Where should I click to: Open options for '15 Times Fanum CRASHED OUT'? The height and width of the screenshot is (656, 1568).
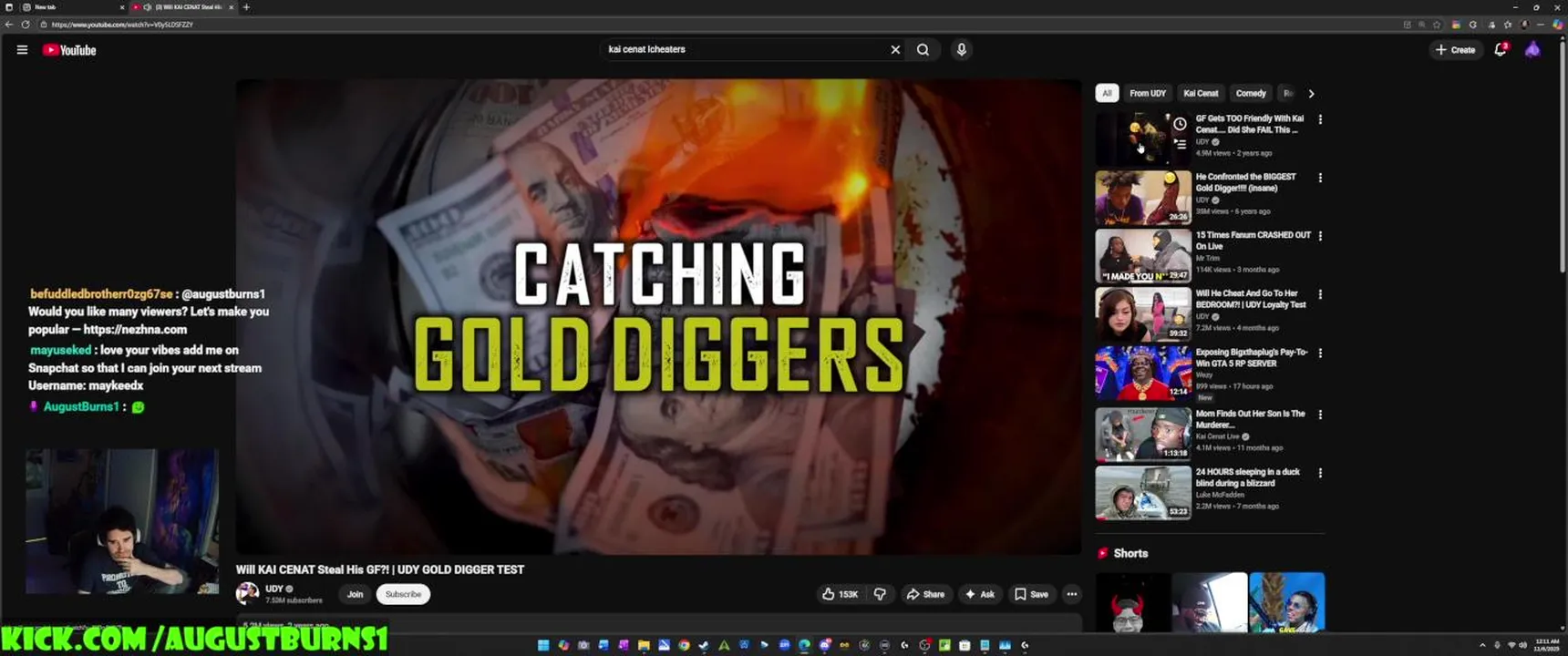[x=1320, y=236]
